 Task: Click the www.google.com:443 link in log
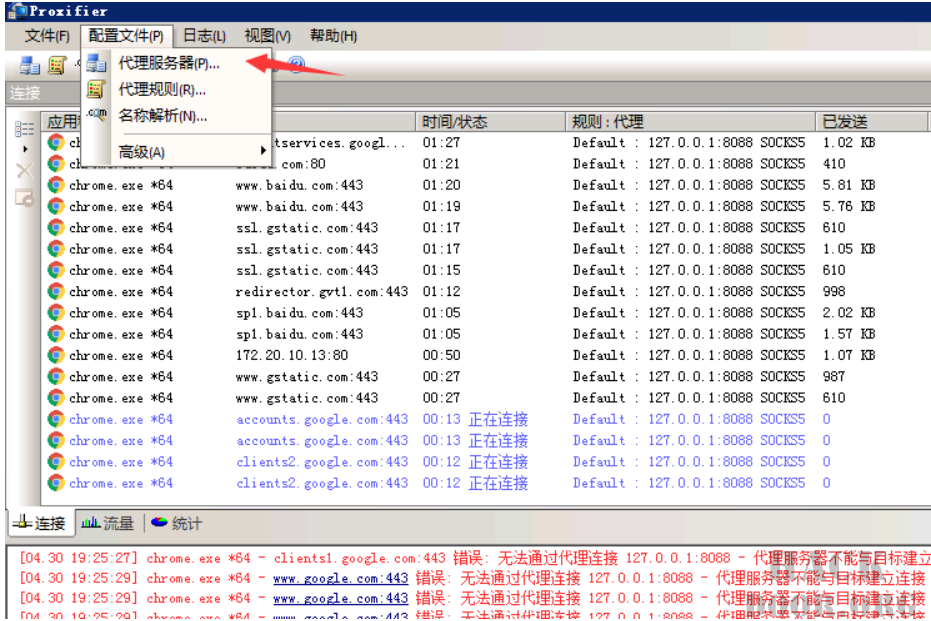(340, 578)
